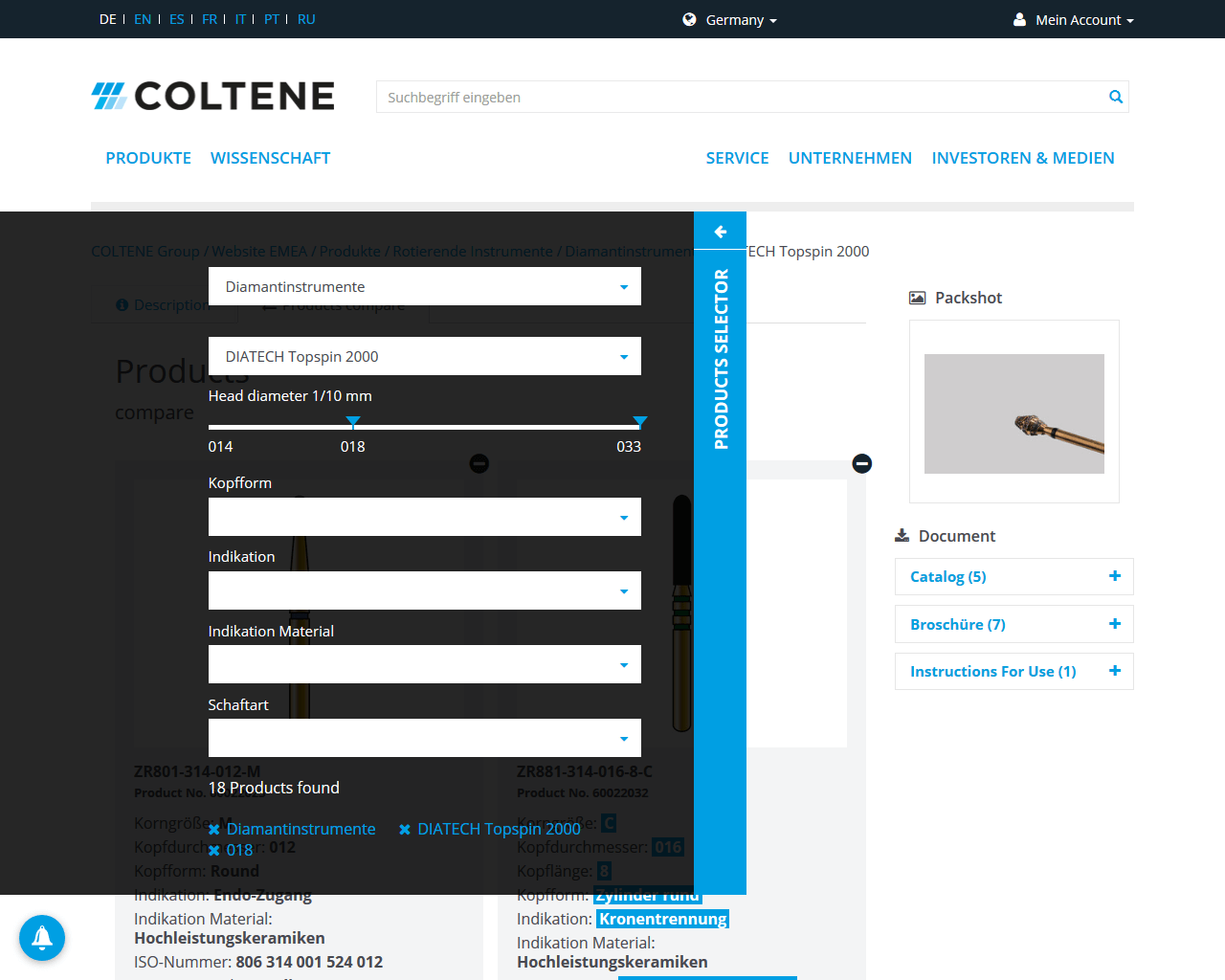Open the PRODUKTE menu

148,158
